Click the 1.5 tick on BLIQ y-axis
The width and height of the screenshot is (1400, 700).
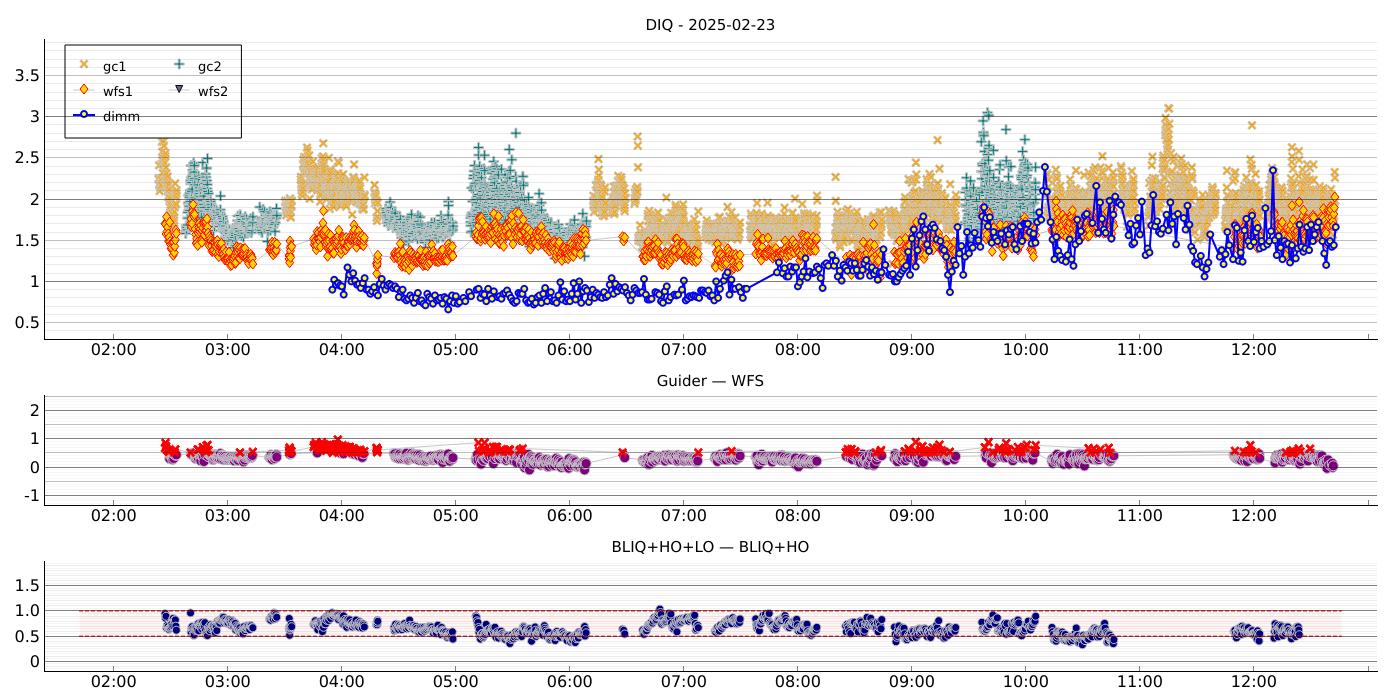[x=27, y=585]
